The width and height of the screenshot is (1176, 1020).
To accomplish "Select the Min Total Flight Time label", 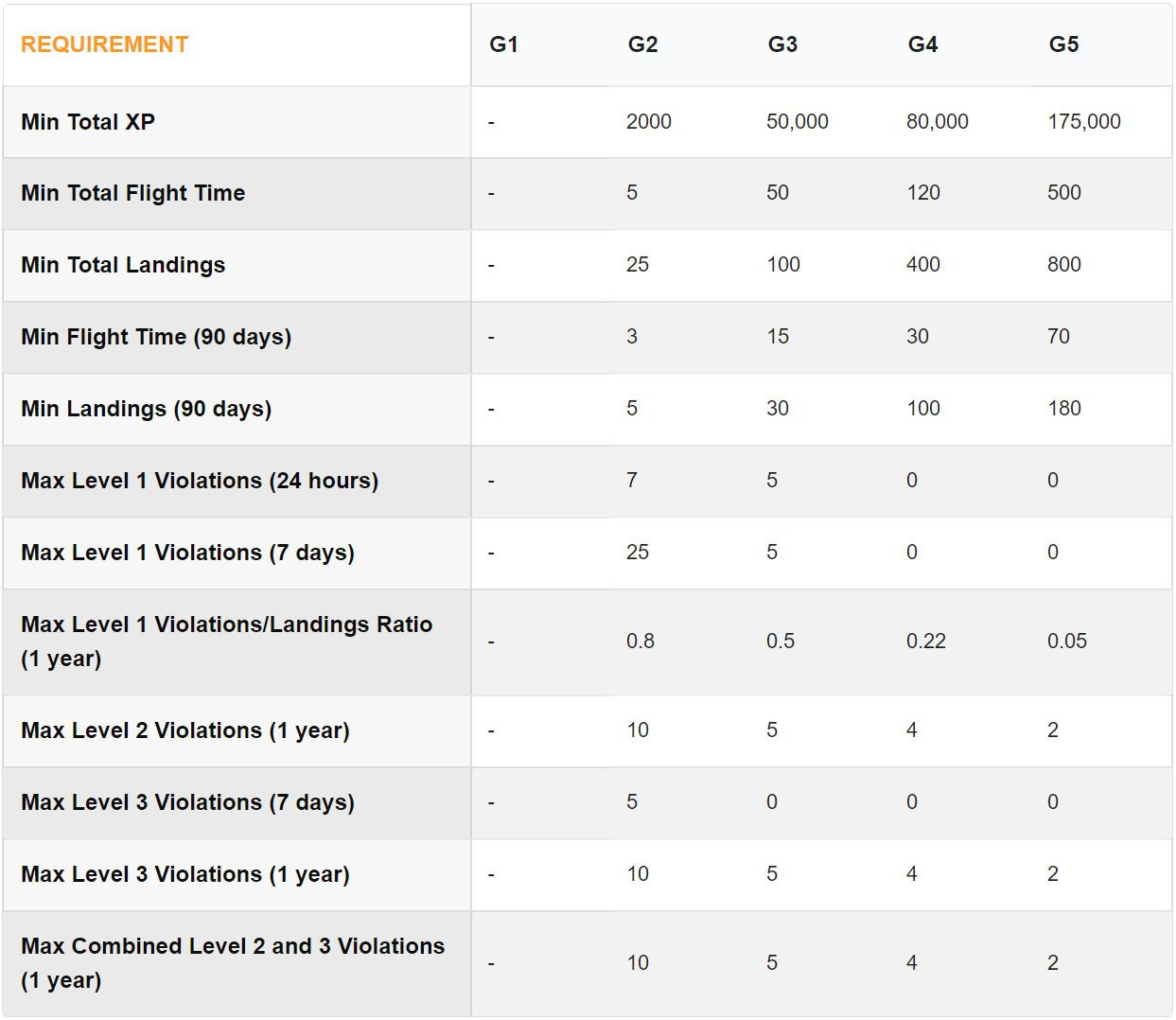I will click(133, 193).
